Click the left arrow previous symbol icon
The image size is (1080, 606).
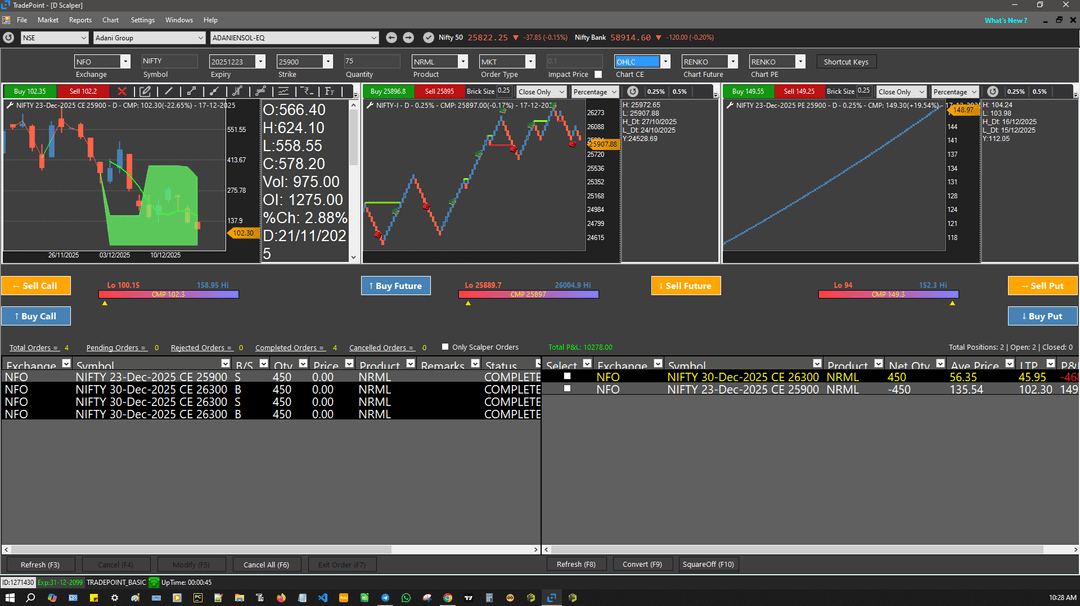[392, 38]
